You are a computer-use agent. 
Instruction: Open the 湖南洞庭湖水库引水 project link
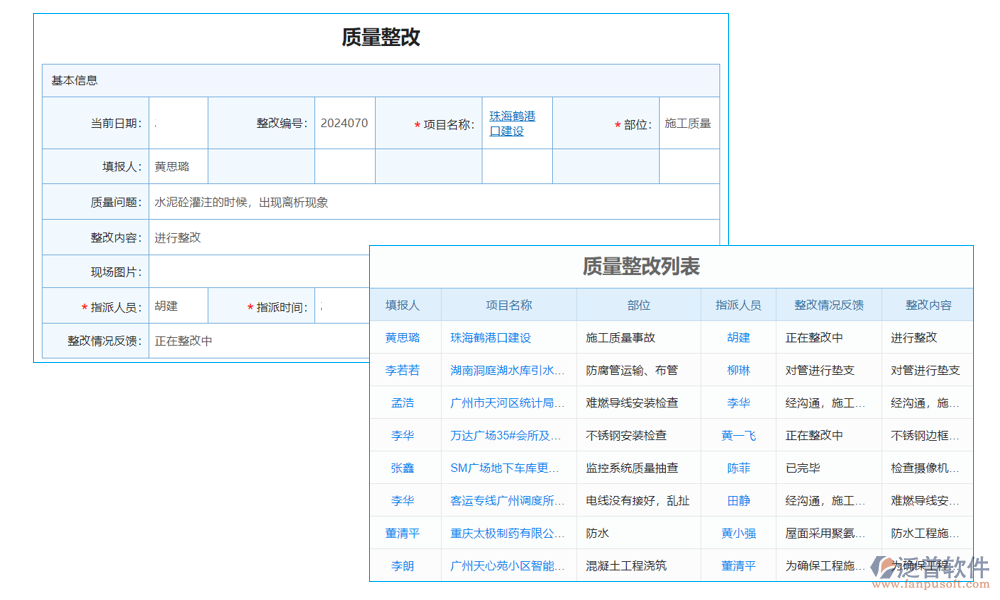506,370
